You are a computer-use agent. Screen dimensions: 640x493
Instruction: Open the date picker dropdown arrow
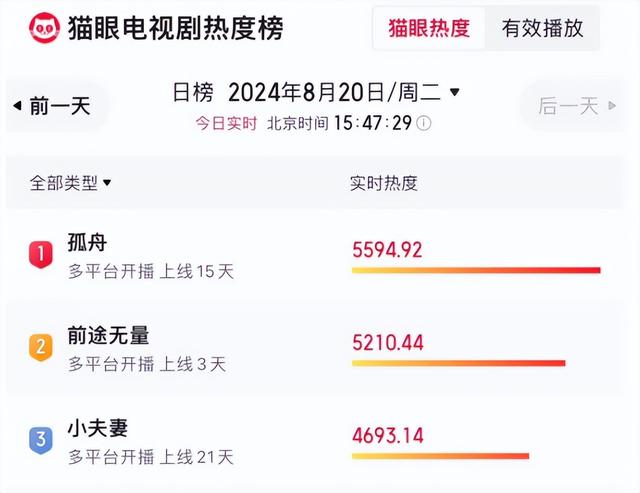click(455, 92)
